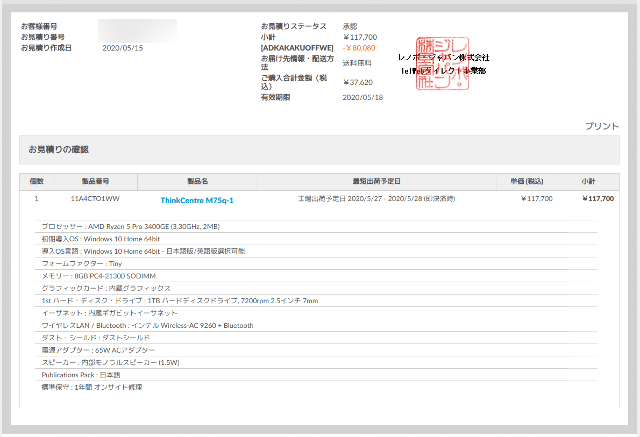Select the AMD Ryzen 5 Pro 3400GE processor row

click(316, 226)
